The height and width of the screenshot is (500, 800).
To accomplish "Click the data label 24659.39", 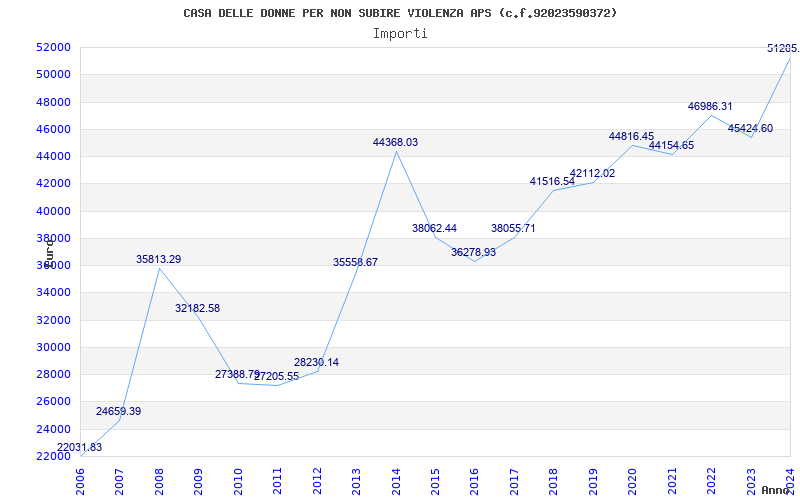I will pos(118,411).
